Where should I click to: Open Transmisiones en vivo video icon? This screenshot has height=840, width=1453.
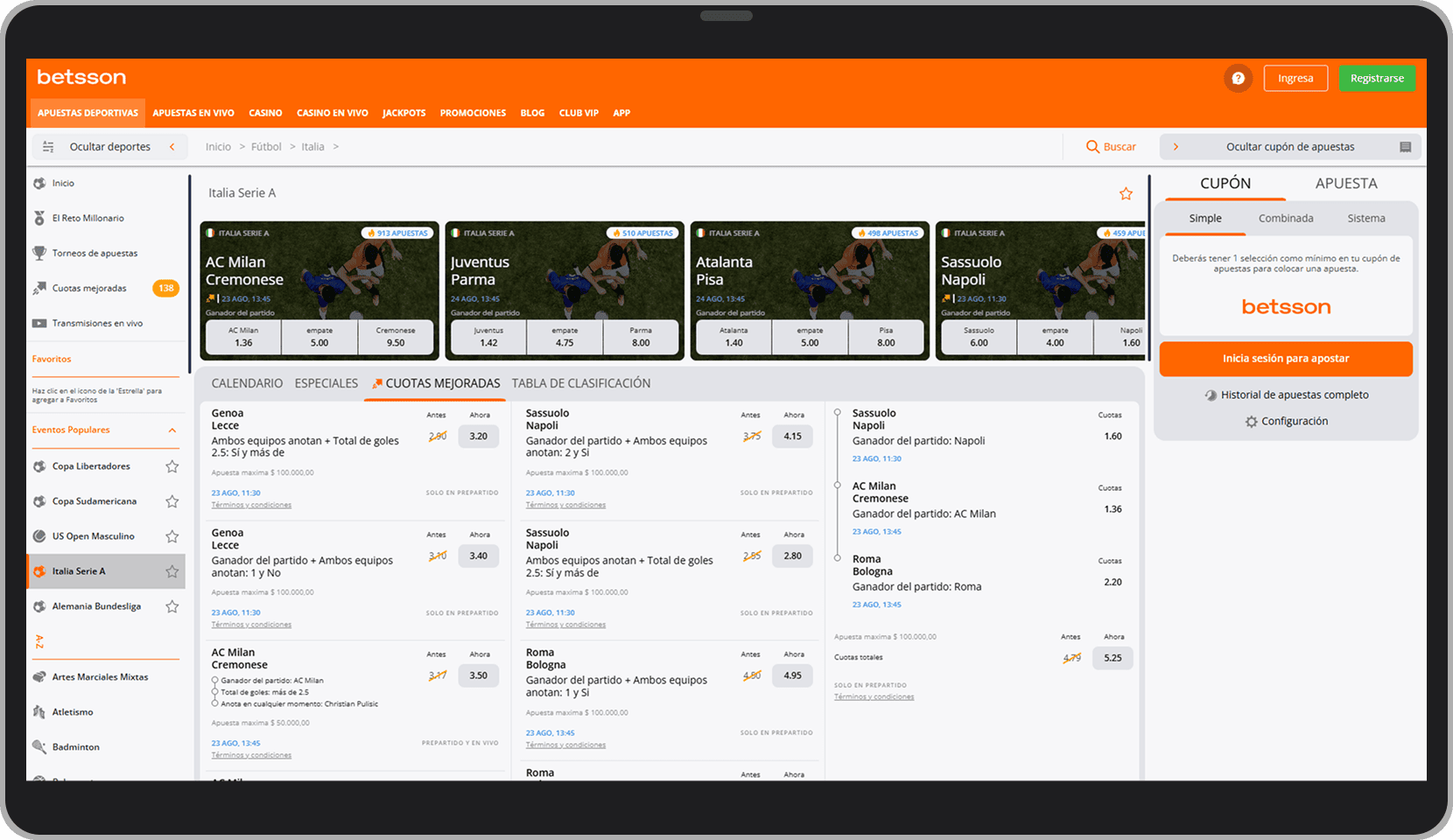pyautogui.click(x=39, y=323)
